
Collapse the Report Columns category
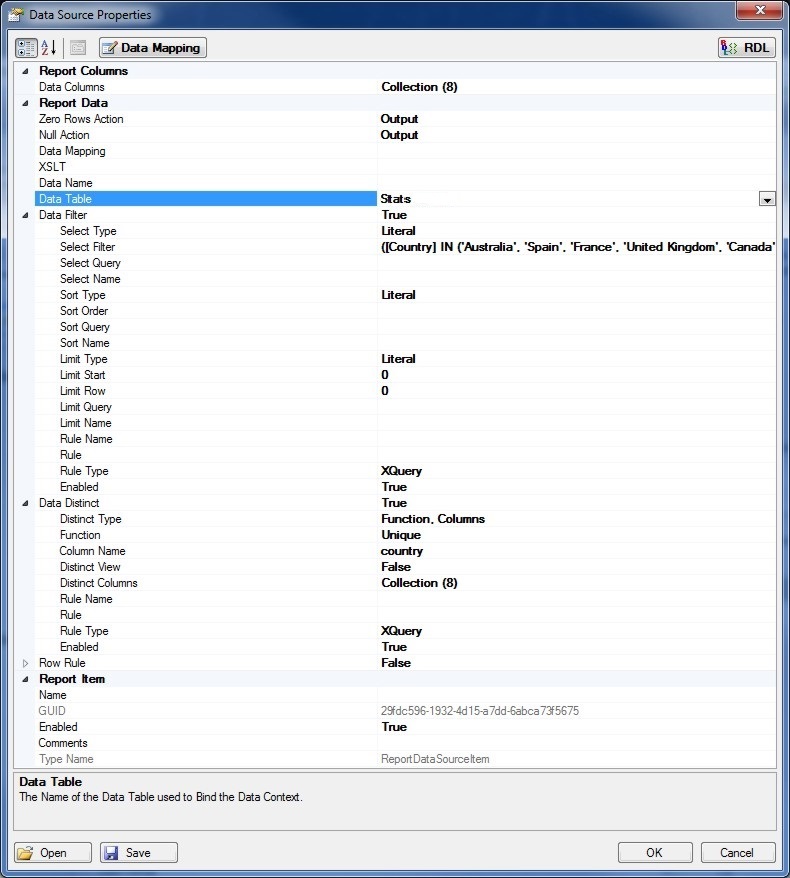25,71
